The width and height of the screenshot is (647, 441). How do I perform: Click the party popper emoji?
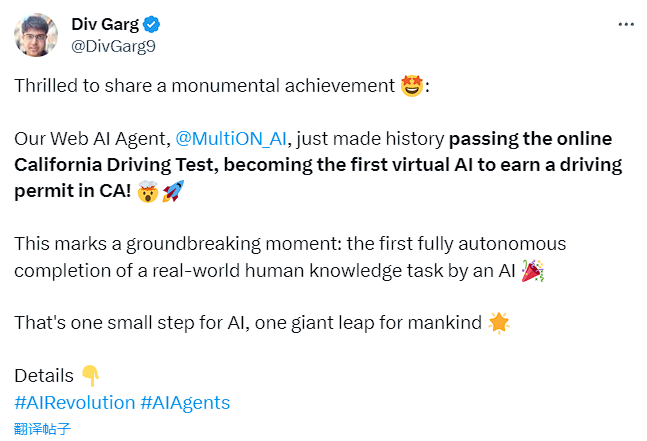[x=532, y=270]
